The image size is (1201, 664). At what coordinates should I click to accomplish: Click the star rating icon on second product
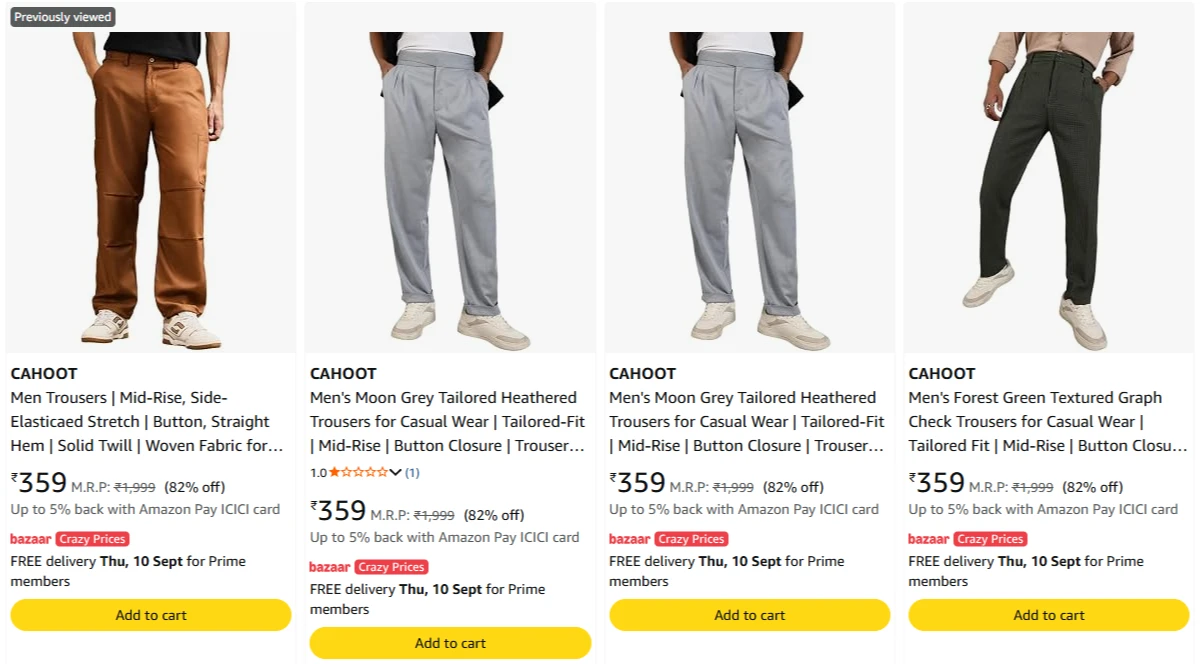coord(359,472)
